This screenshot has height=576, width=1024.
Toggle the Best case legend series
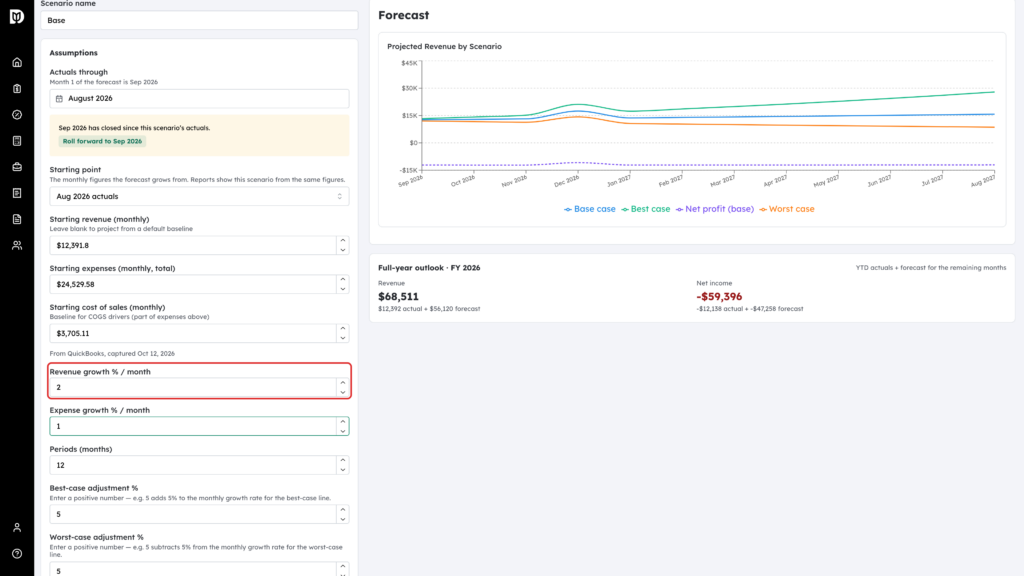tap(646, 209)
